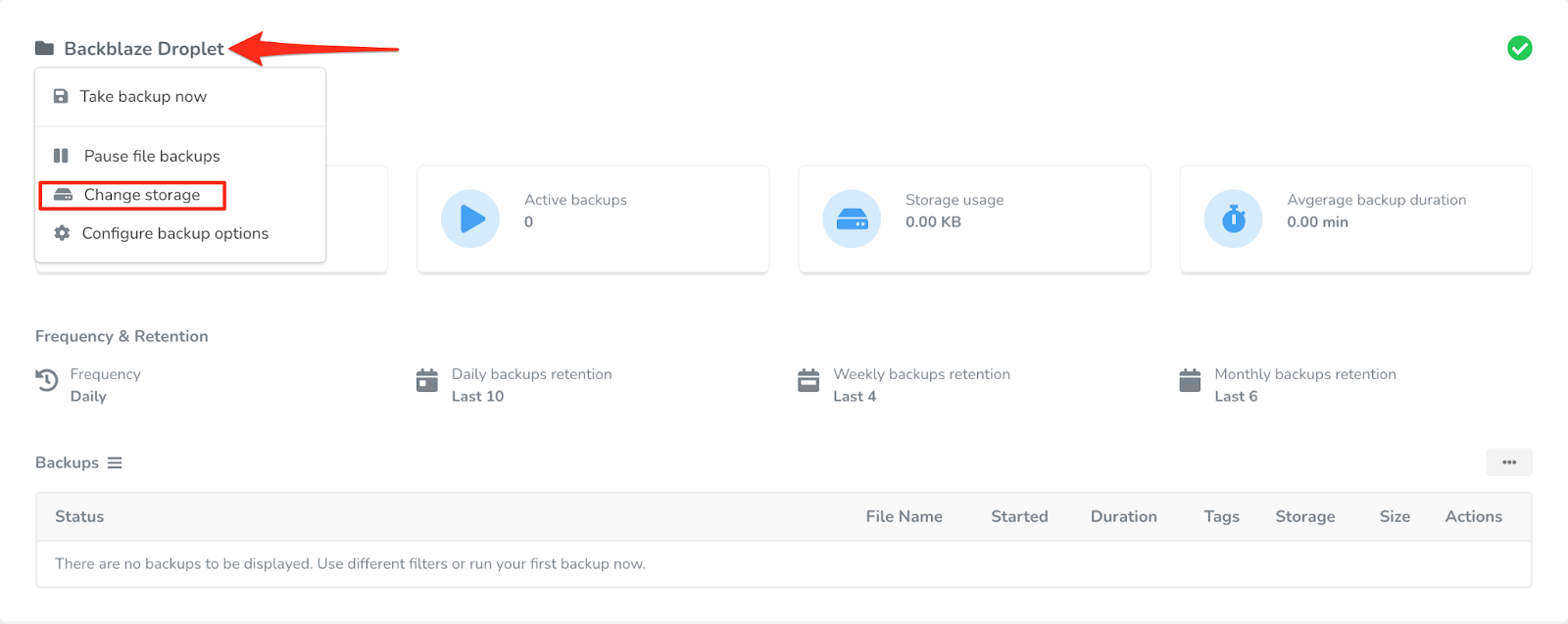Click the Last 10 daily retention value
This screenshot has height=624, width=1568.
click(477, 396)
